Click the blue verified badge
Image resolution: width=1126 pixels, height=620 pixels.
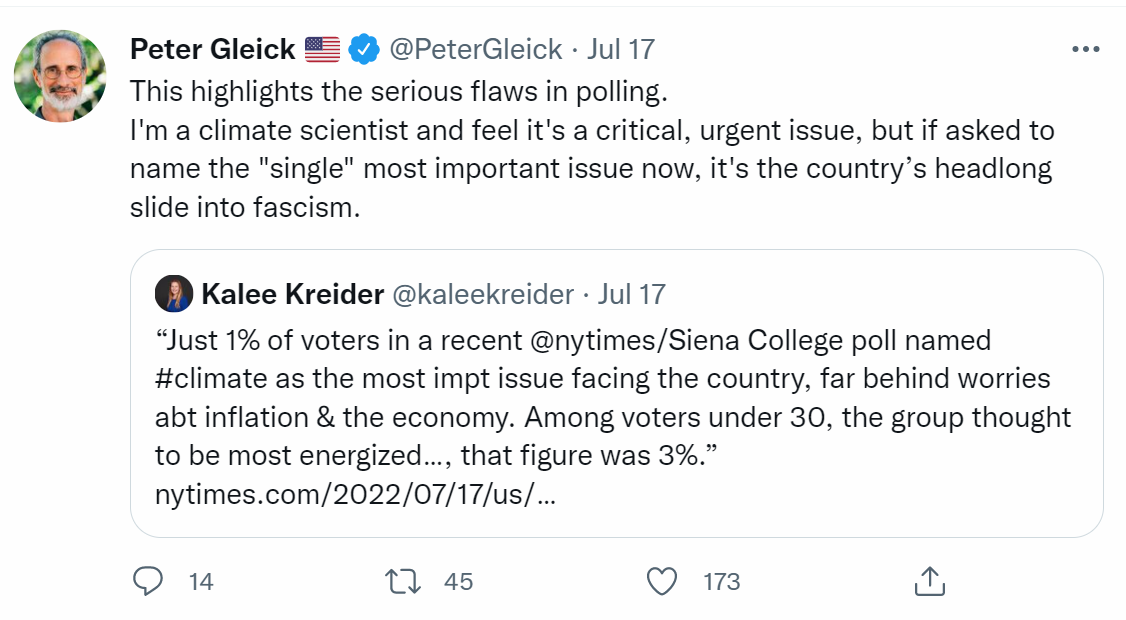pyautogui.click(x=364, y=50)
